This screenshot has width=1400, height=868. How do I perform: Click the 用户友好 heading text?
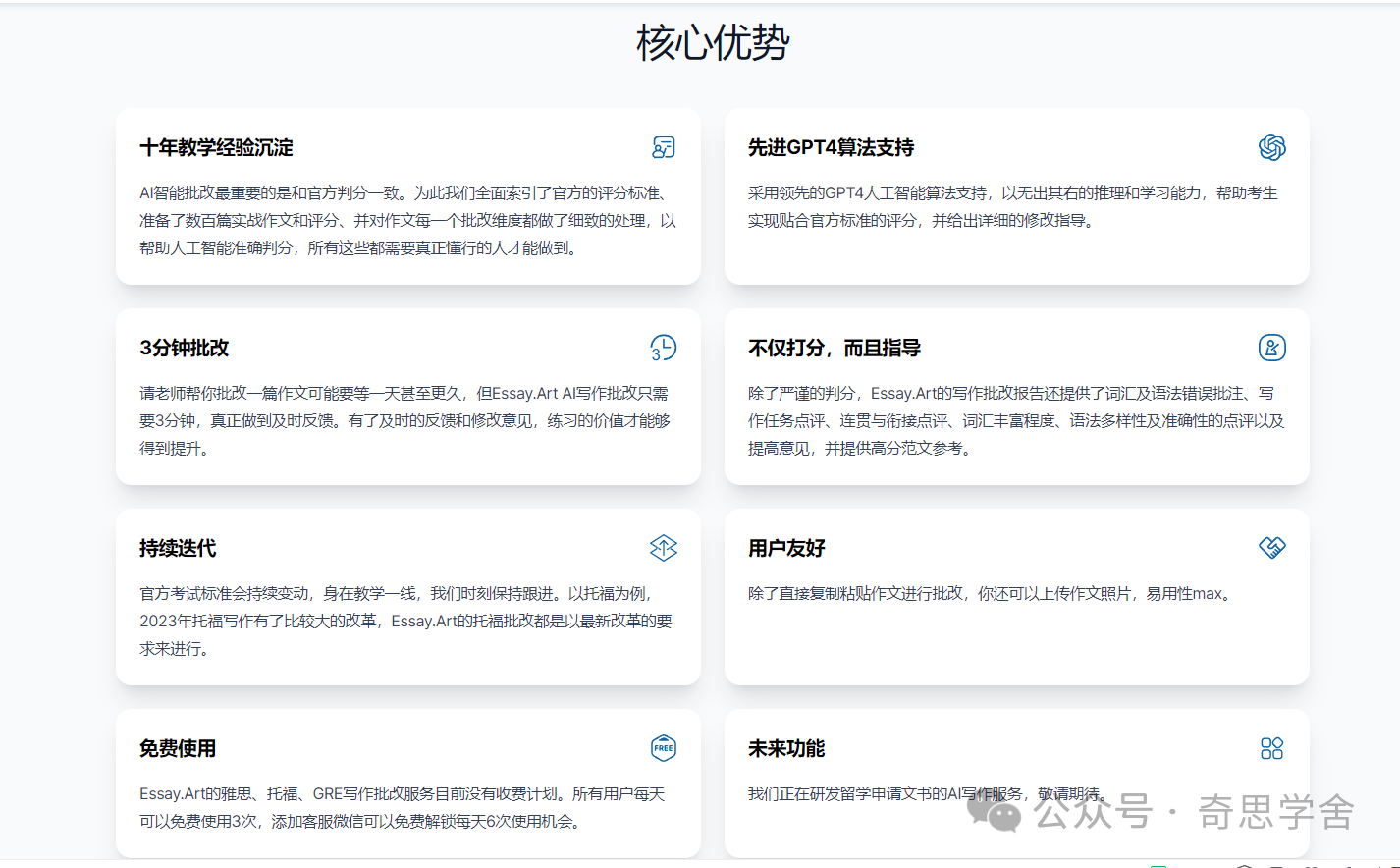(786, 549)
